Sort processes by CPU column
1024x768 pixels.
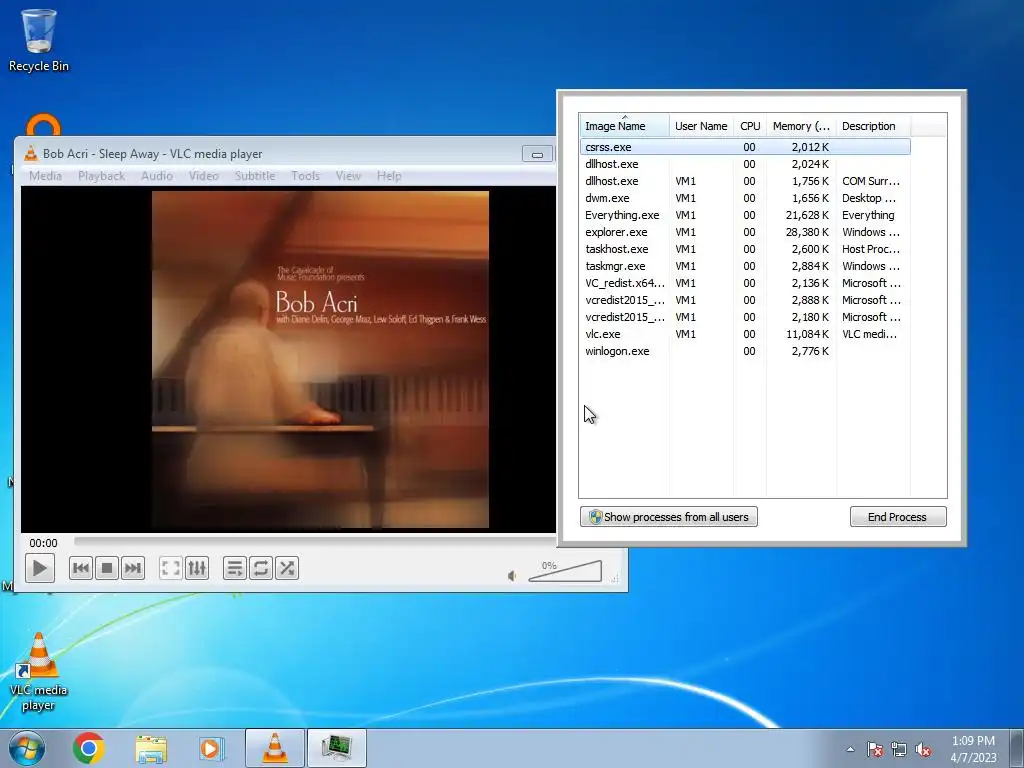pos(750,125)
